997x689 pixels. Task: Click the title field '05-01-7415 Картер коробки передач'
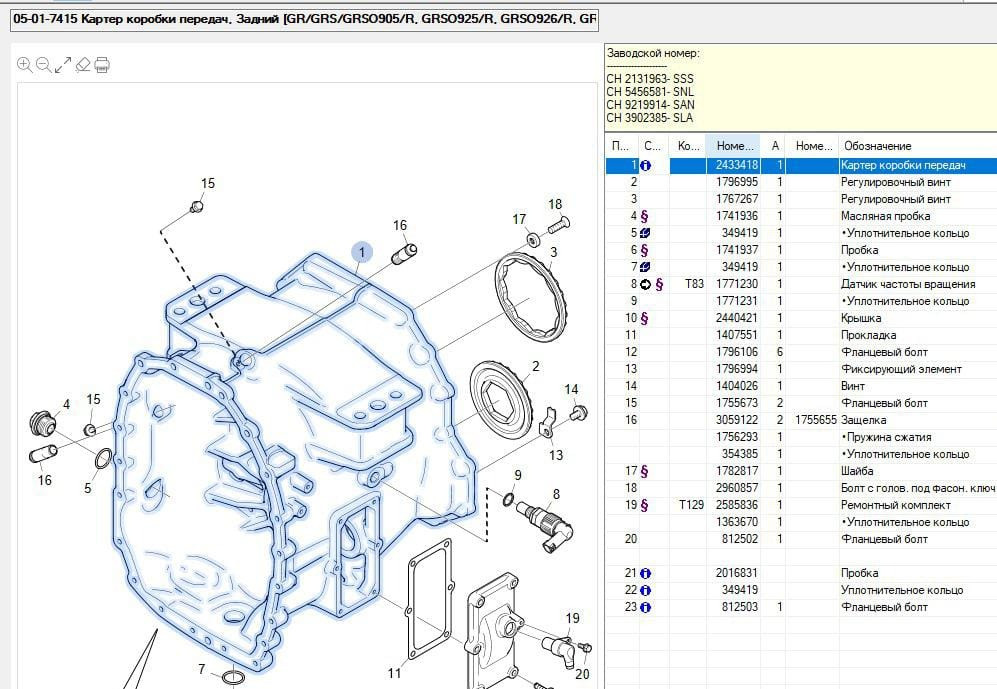point(305,19)
